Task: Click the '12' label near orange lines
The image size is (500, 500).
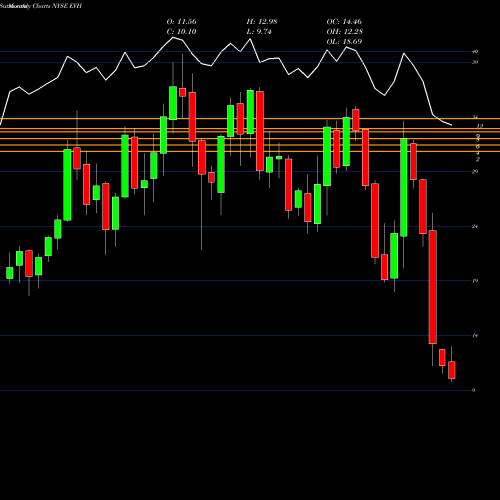Action: point(480,126)
